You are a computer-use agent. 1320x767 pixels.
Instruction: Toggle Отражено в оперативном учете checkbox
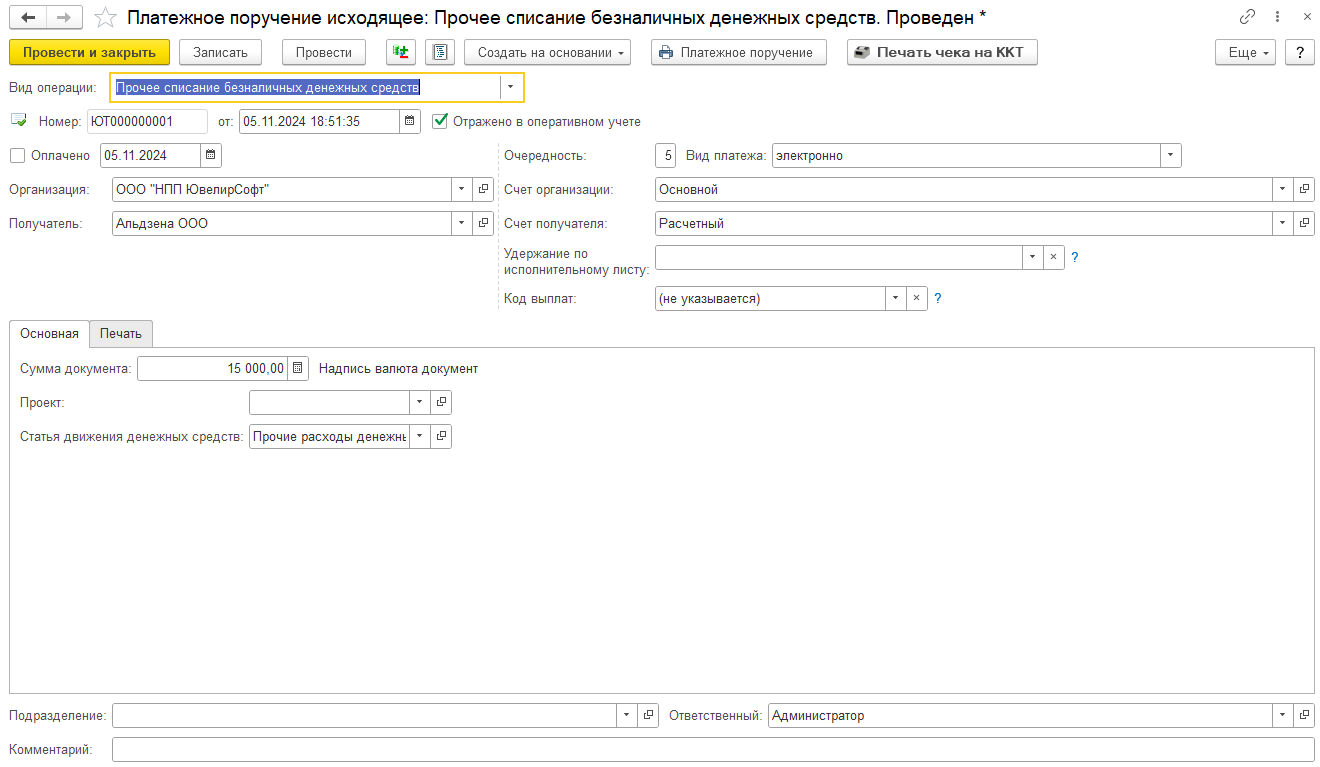[440, 121]
